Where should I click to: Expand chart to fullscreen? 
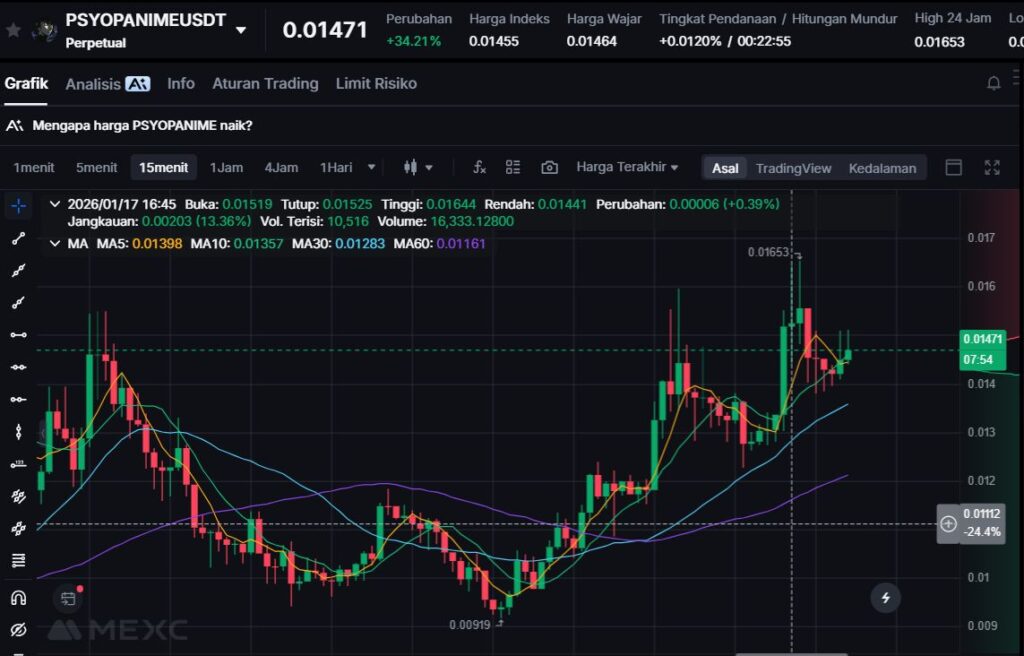pyautogui.click(x=992, y=167)
